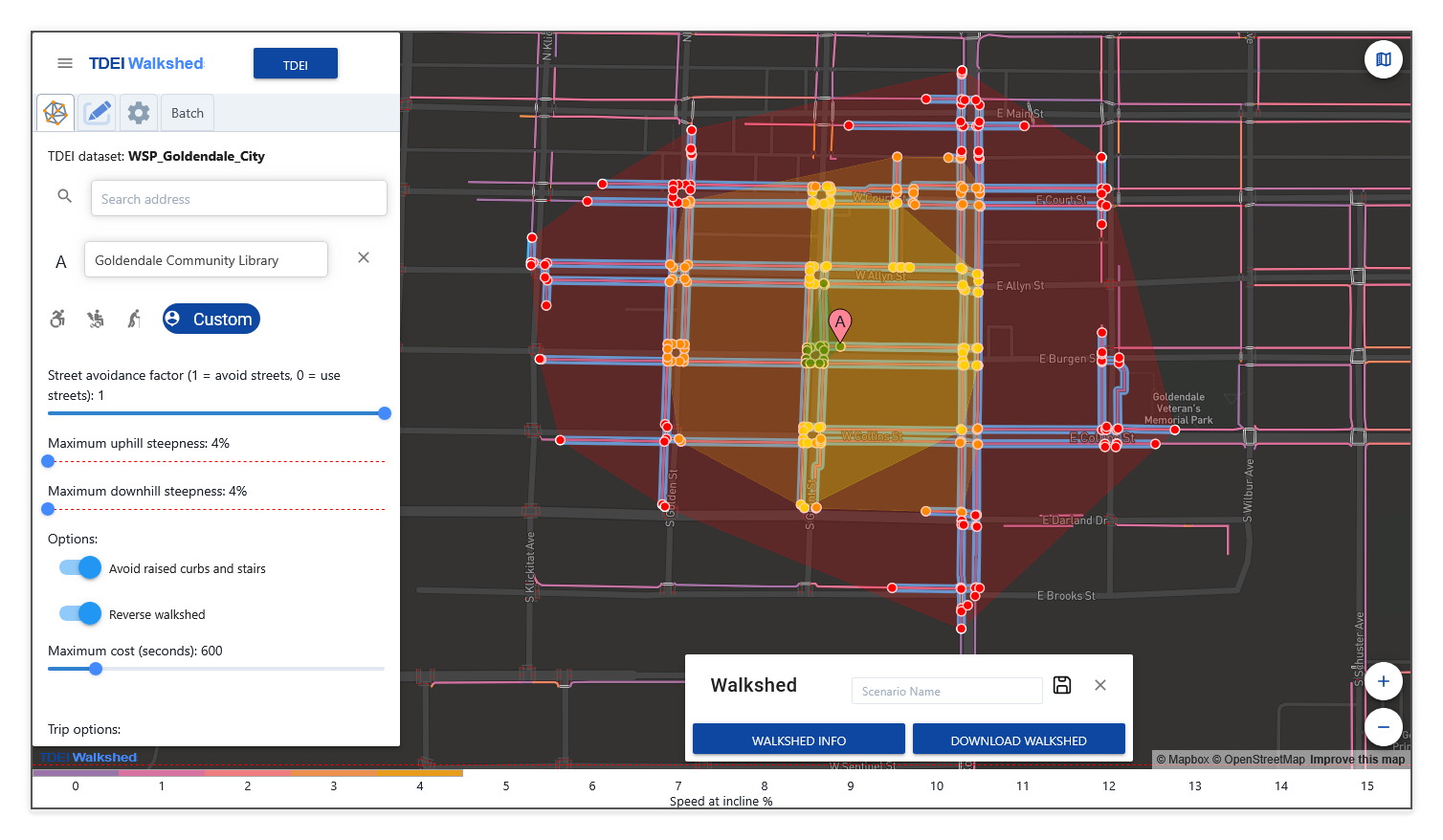Focus the Search address field
Image resolution: width=1443 pixels, height=840 pixels.
point(238,199)
